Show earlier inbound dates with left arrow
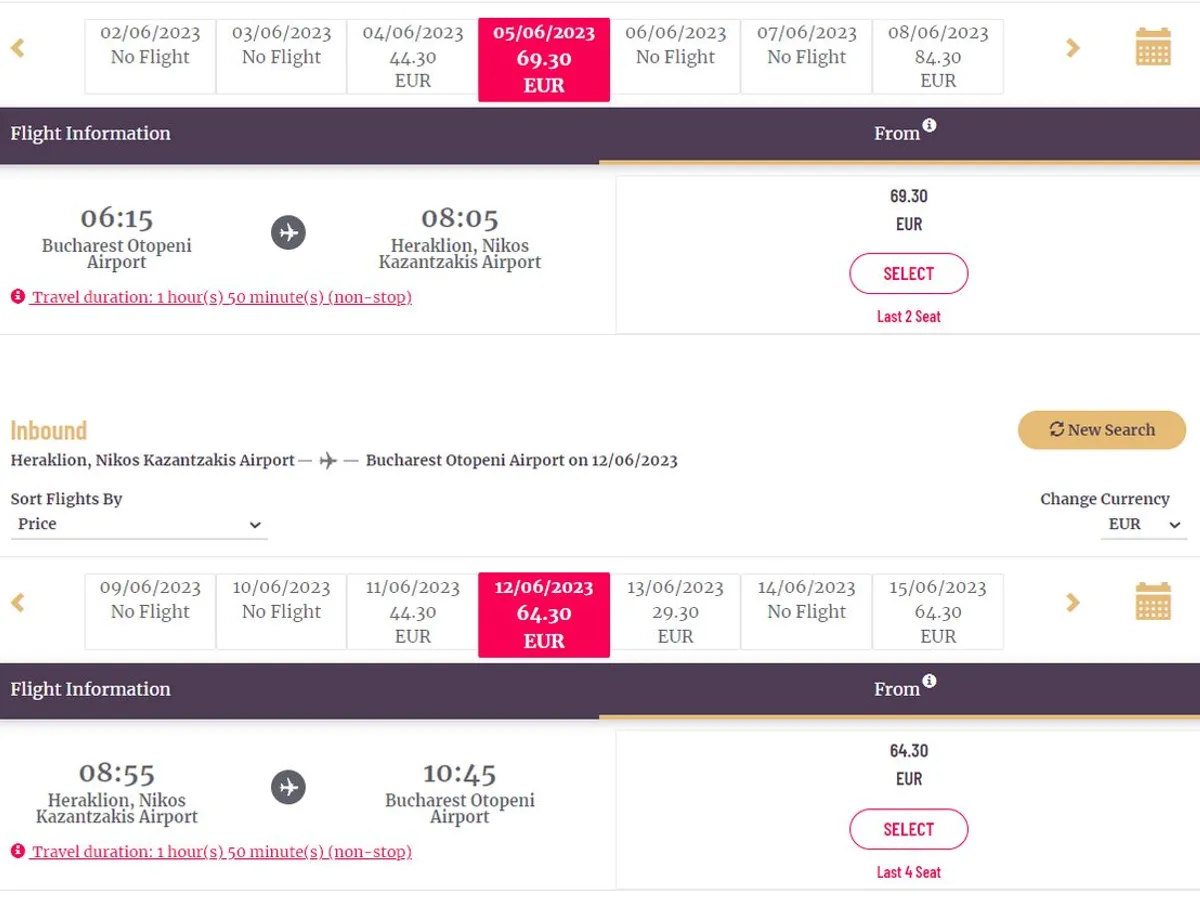 coord(17,602)
